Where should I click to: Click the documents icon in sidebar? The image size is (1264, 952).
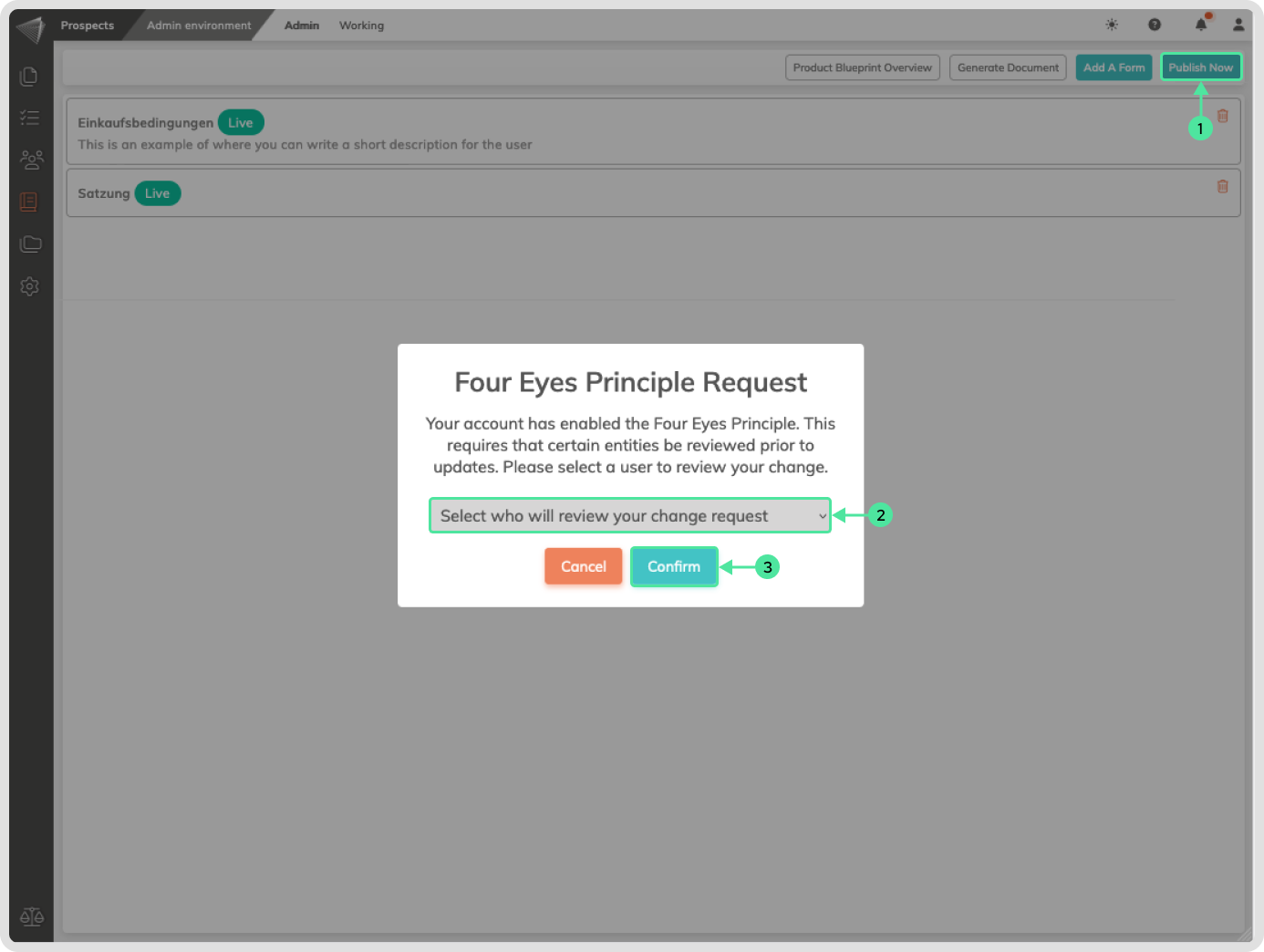29,77
